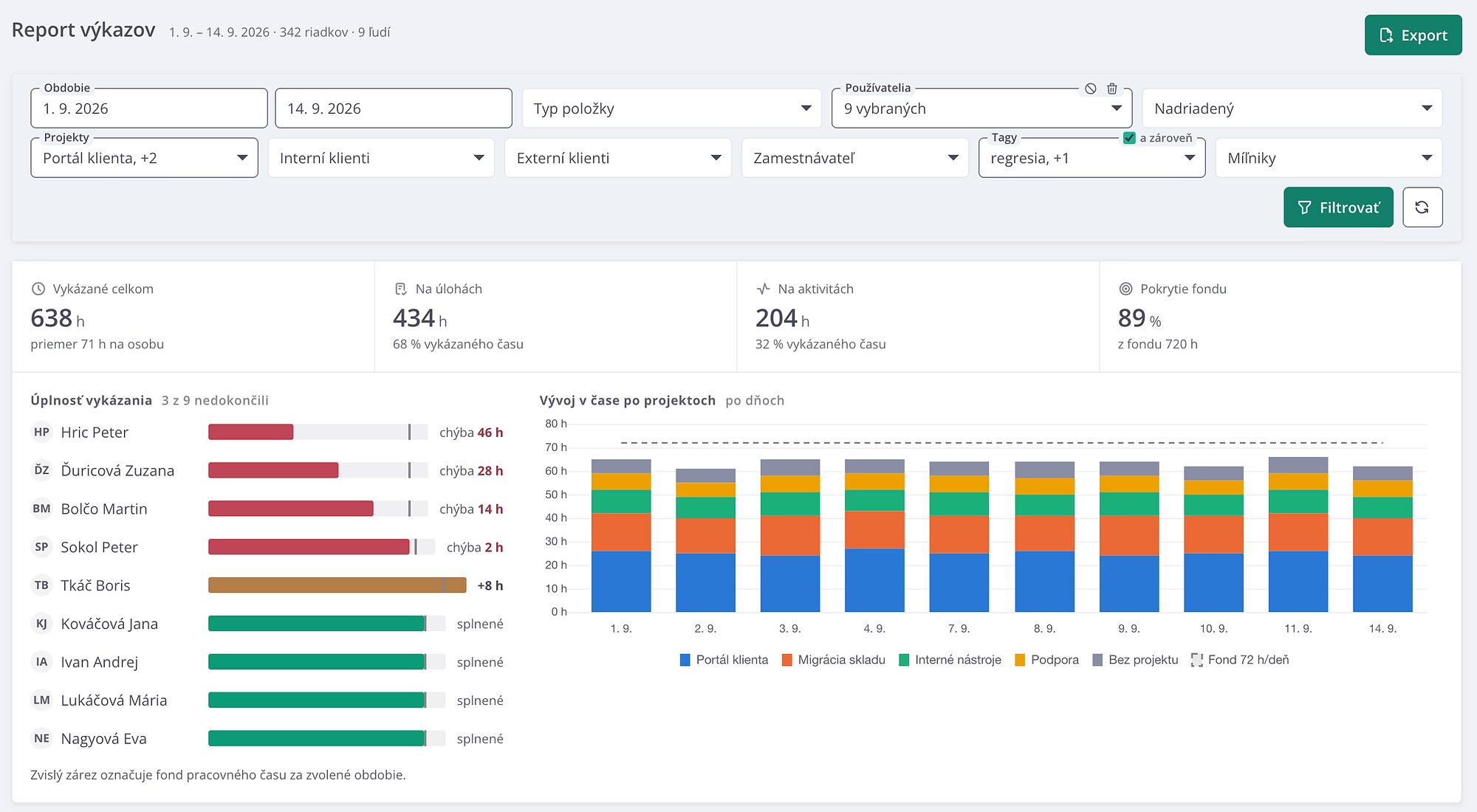Open the Externí klienti dropdown
The height and width of the screenshot is (812, 1477).
(618, 158)
